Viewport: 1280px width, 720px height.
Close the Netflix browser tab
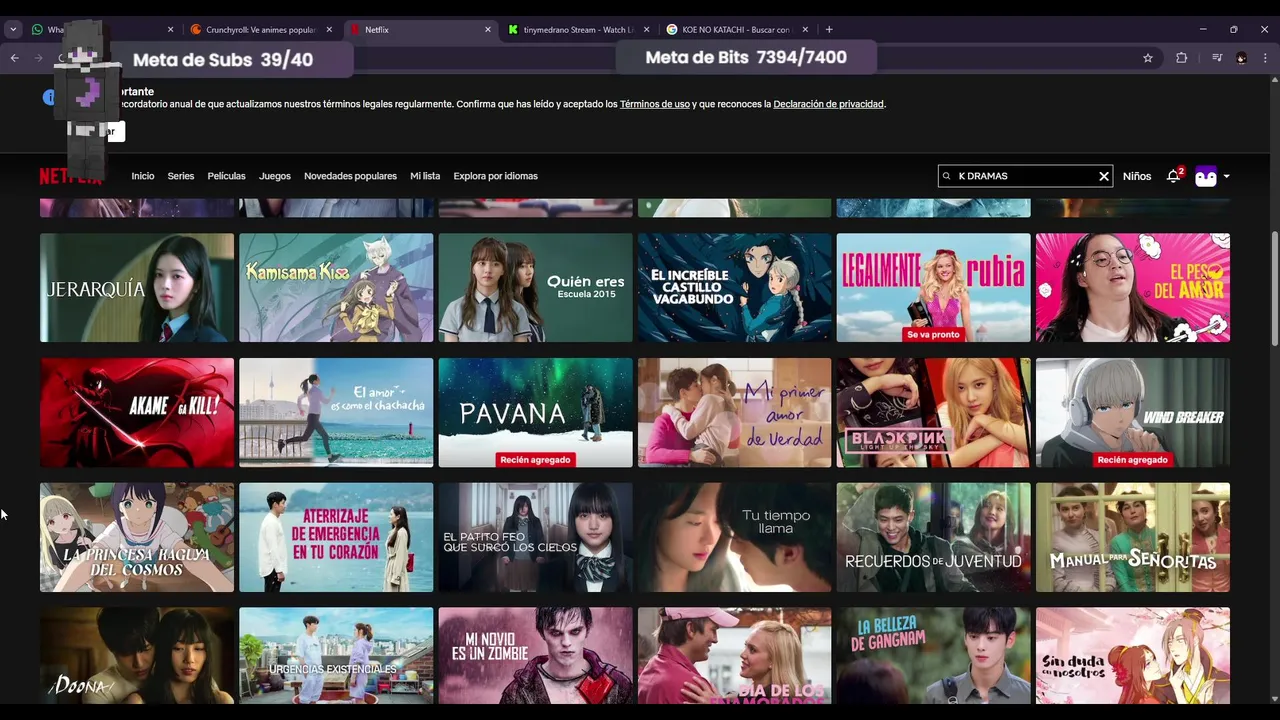pos(488,30)
